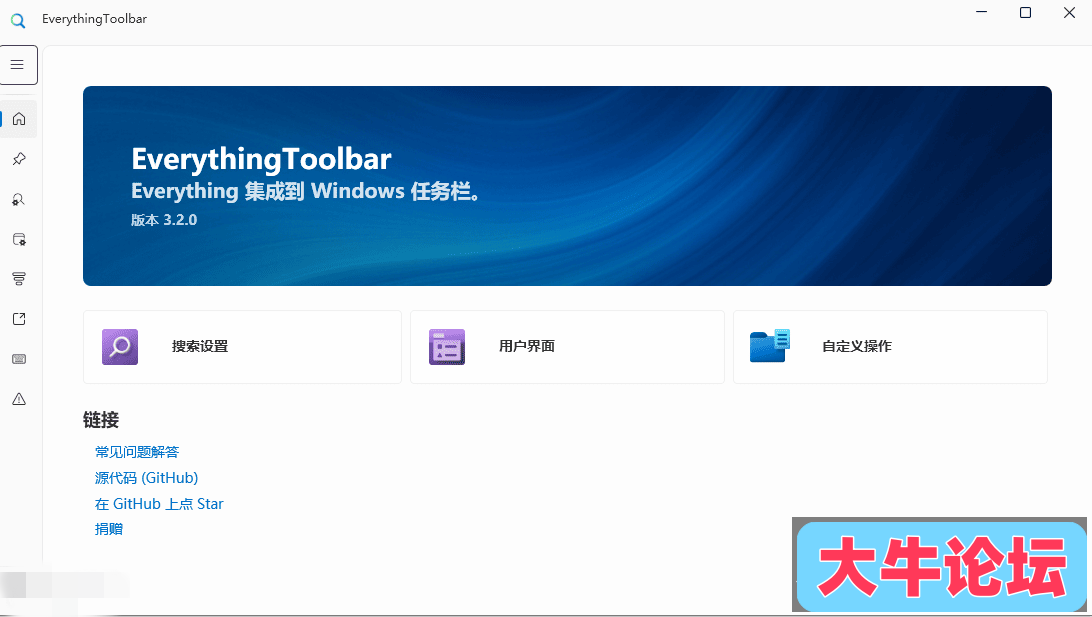This screenshot has height=617, width=1092.
Task: Click the blue folder icon on 自定义操作 card
Action: click(x=770, y=346)
